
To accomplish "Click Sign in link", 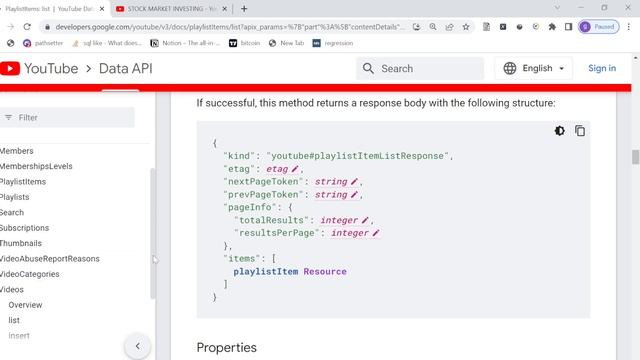I will (602, 68).
